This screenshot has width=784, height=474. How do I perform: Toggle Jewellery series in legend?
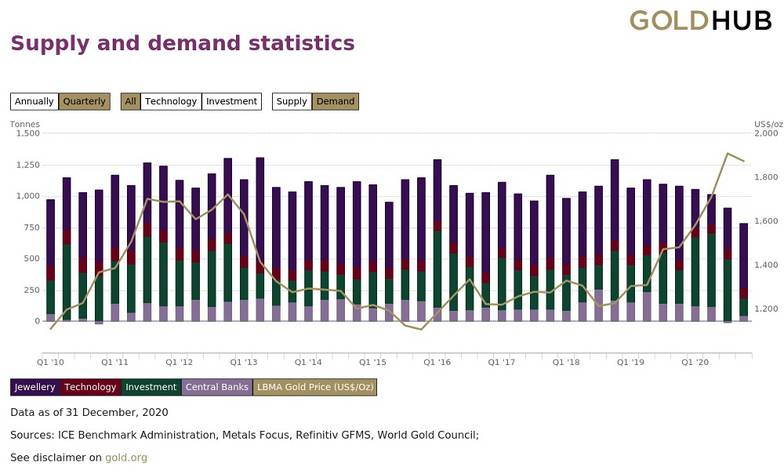(36, 387)
